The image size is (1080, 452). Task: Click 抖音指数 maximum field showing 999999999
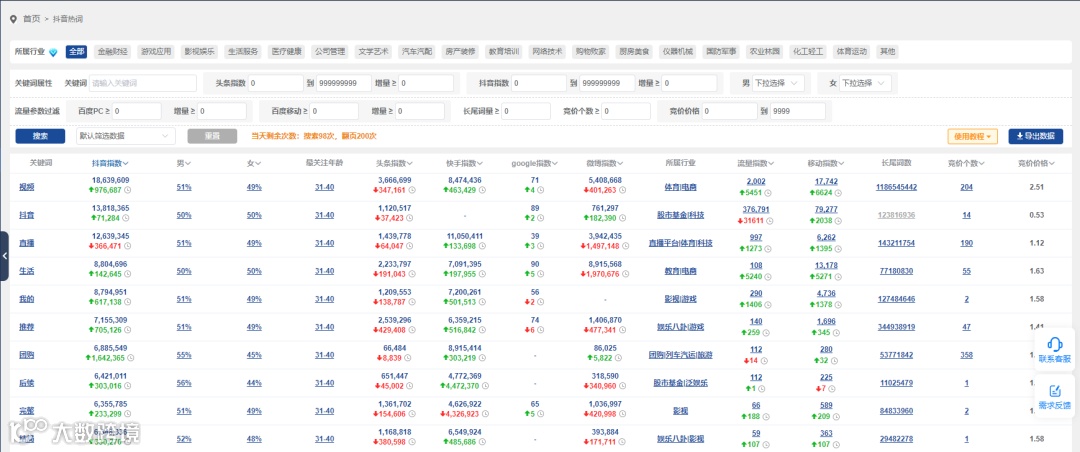point(608,83)
